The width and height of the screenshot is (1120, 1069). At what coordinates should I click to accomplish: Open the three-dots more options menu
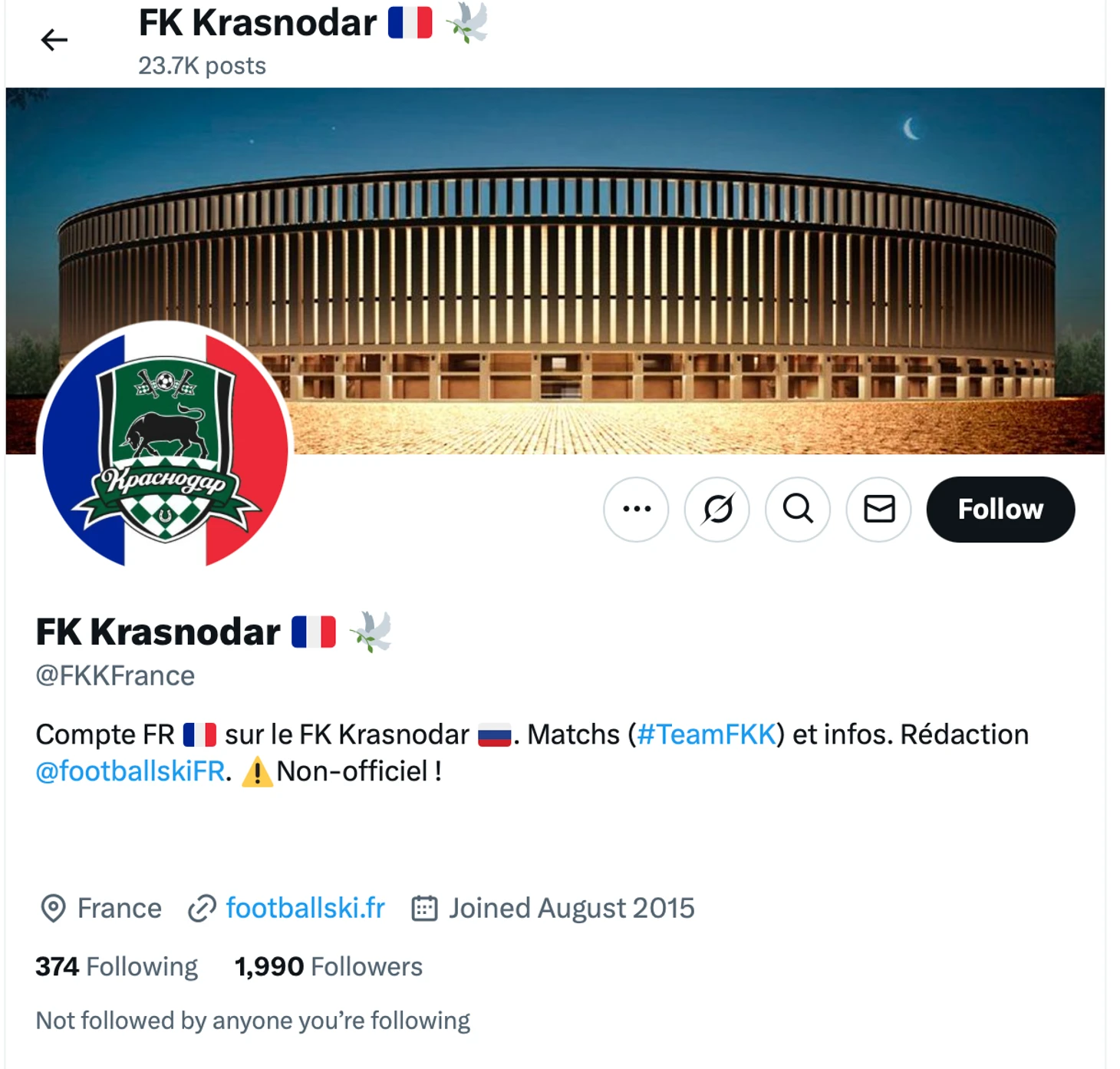[x=636, y=509]
